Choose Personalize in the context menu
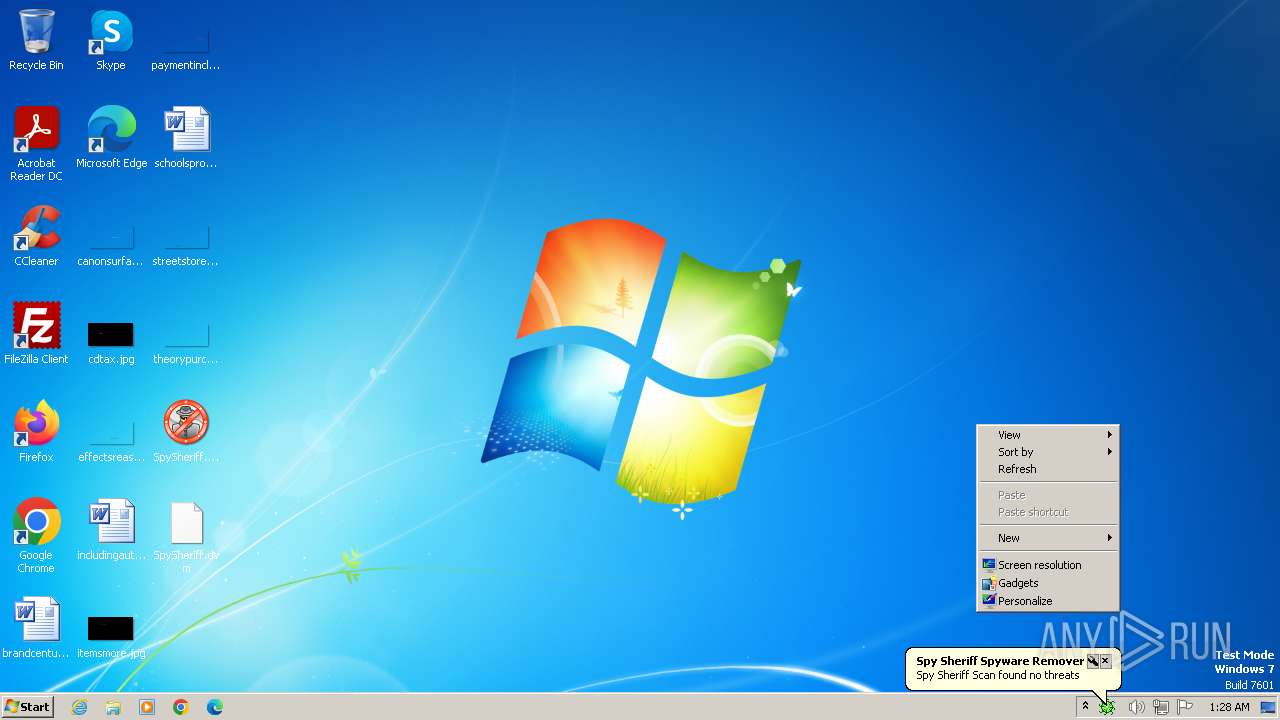The width and height of the screenshot is (1280, 720). click(x=1048, y=601)
